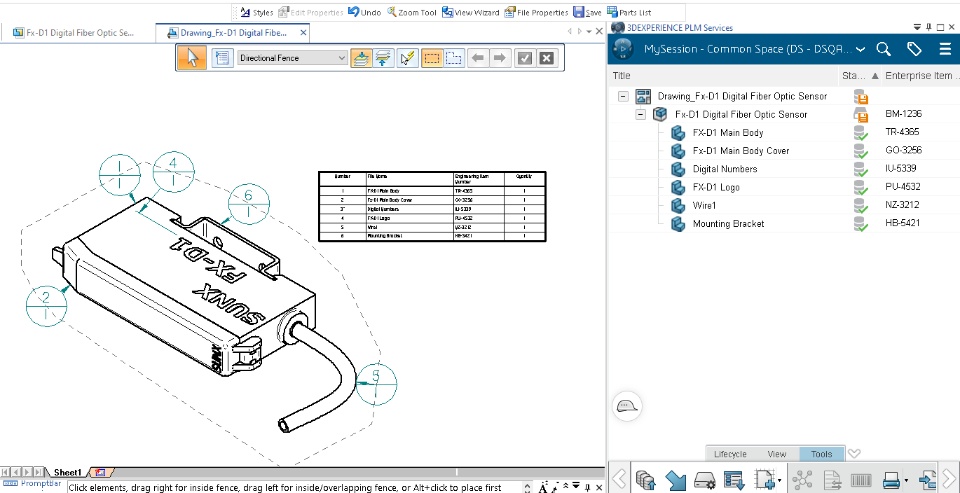Activate the quick pick highlight cursor icon
Viewport: 960px width, 493px height.
click(407, 58)
